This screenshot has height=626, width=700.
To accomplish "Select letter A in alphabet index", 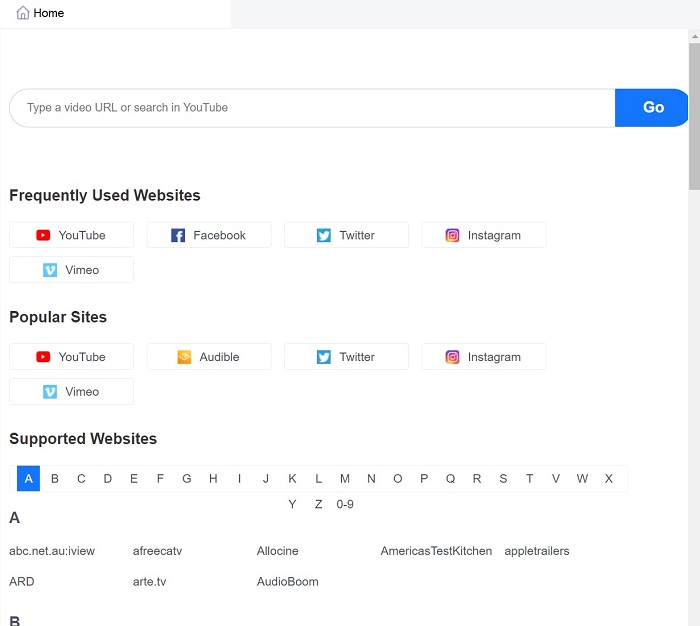I will [x=29, y=479].
